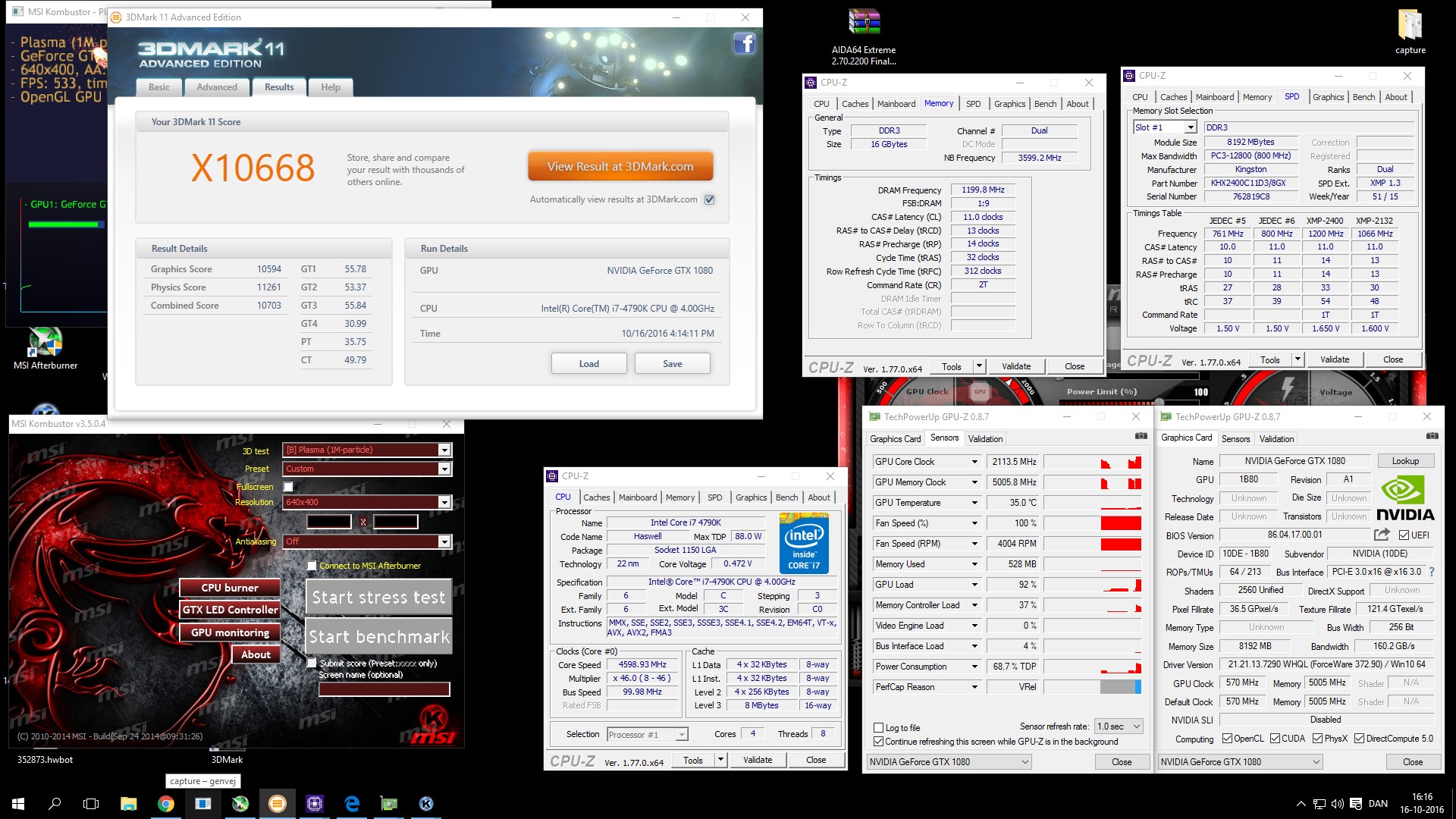Open File Explorer from taskbar
Image resolution: width=1456 pixels, height=819 pixels.
128,803
